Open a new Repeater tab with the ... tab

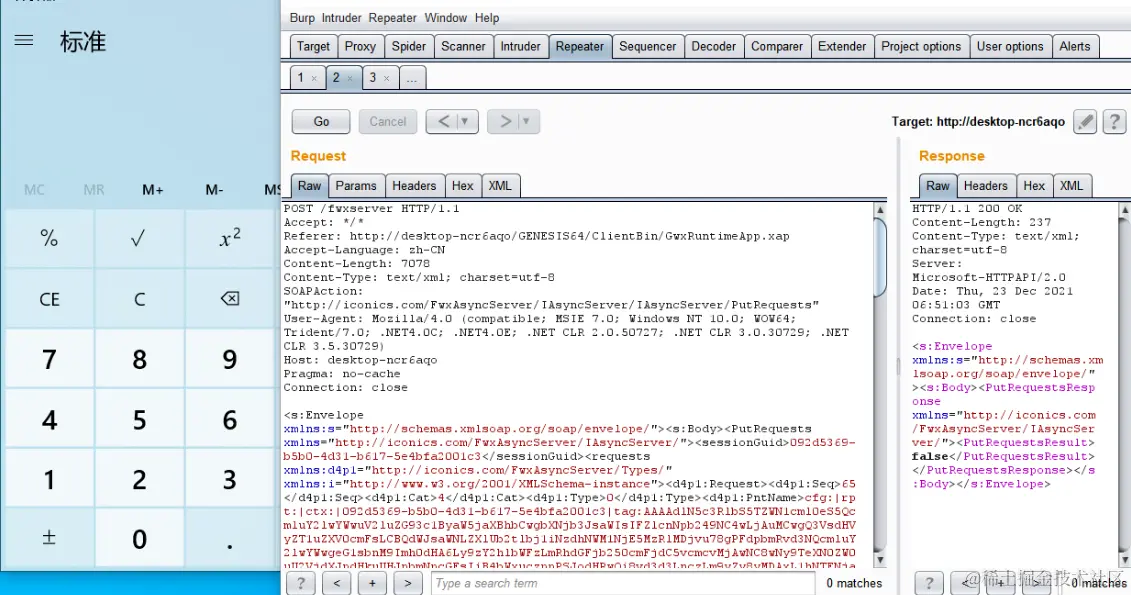click(x=412, y=78)
